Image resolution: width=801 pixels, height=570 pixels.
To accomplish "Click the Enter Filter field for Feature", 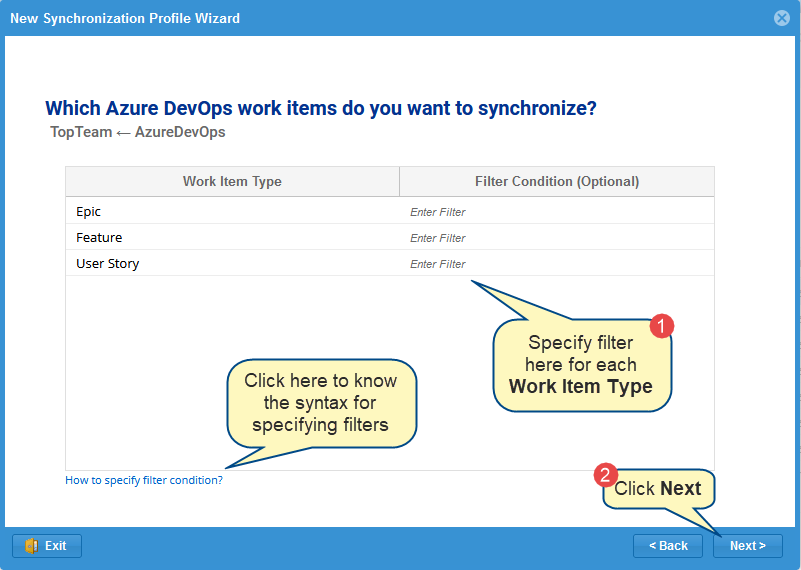I will [438, 238].
